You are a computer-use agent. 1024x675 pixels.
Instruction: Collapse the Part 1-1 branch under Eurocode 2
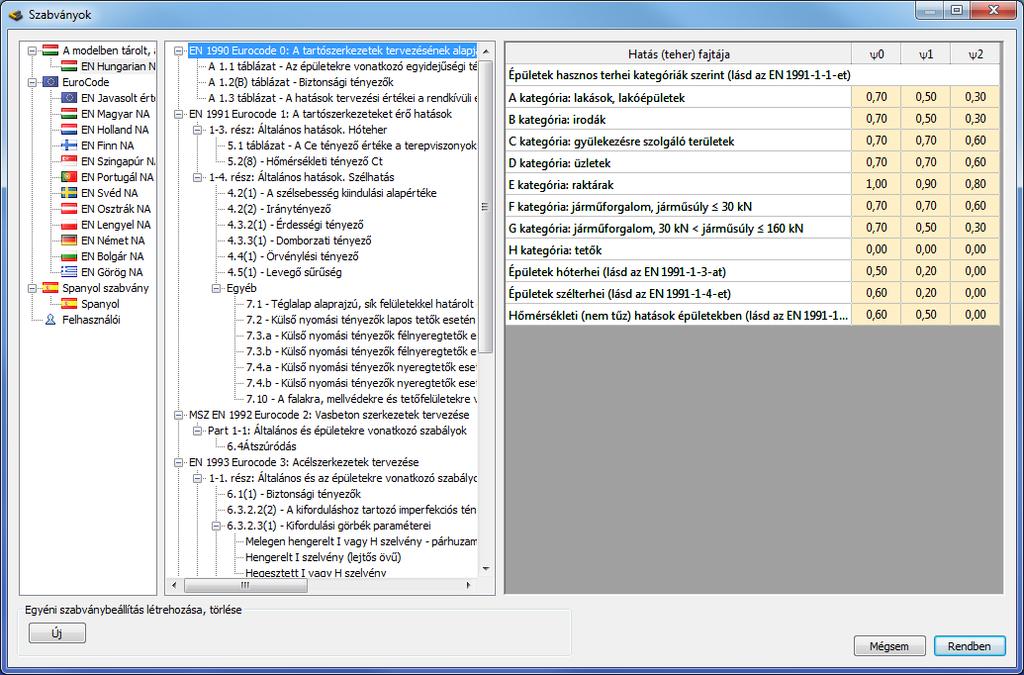(197, 431)
